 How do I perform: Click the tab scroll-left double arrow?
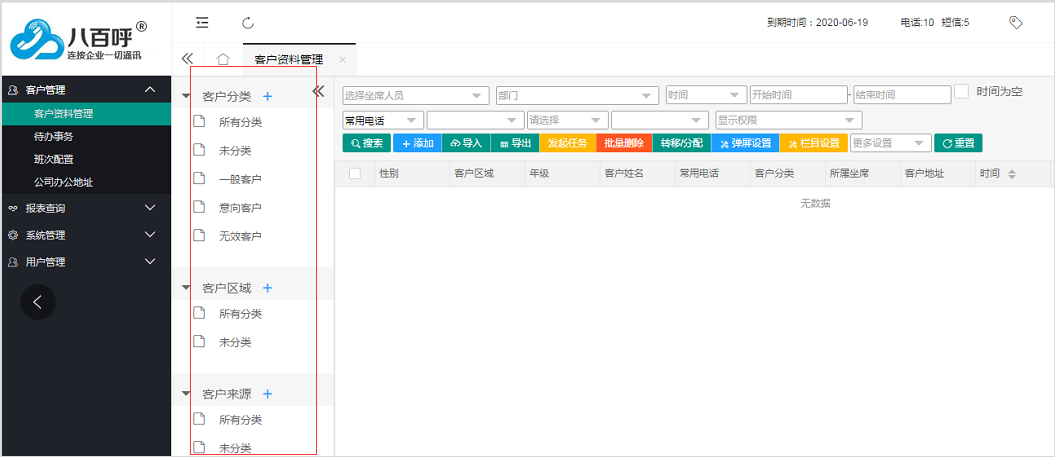[188, 59]
